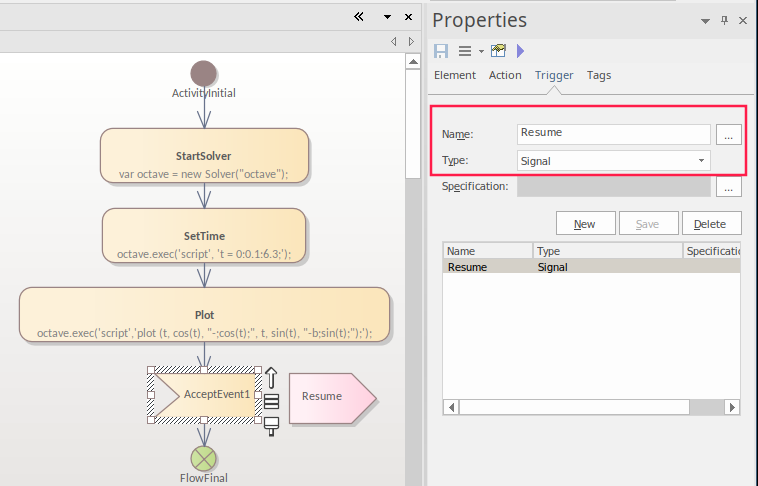
Task: Click the Name field containing Resume
Action: [x=613, y=133]
